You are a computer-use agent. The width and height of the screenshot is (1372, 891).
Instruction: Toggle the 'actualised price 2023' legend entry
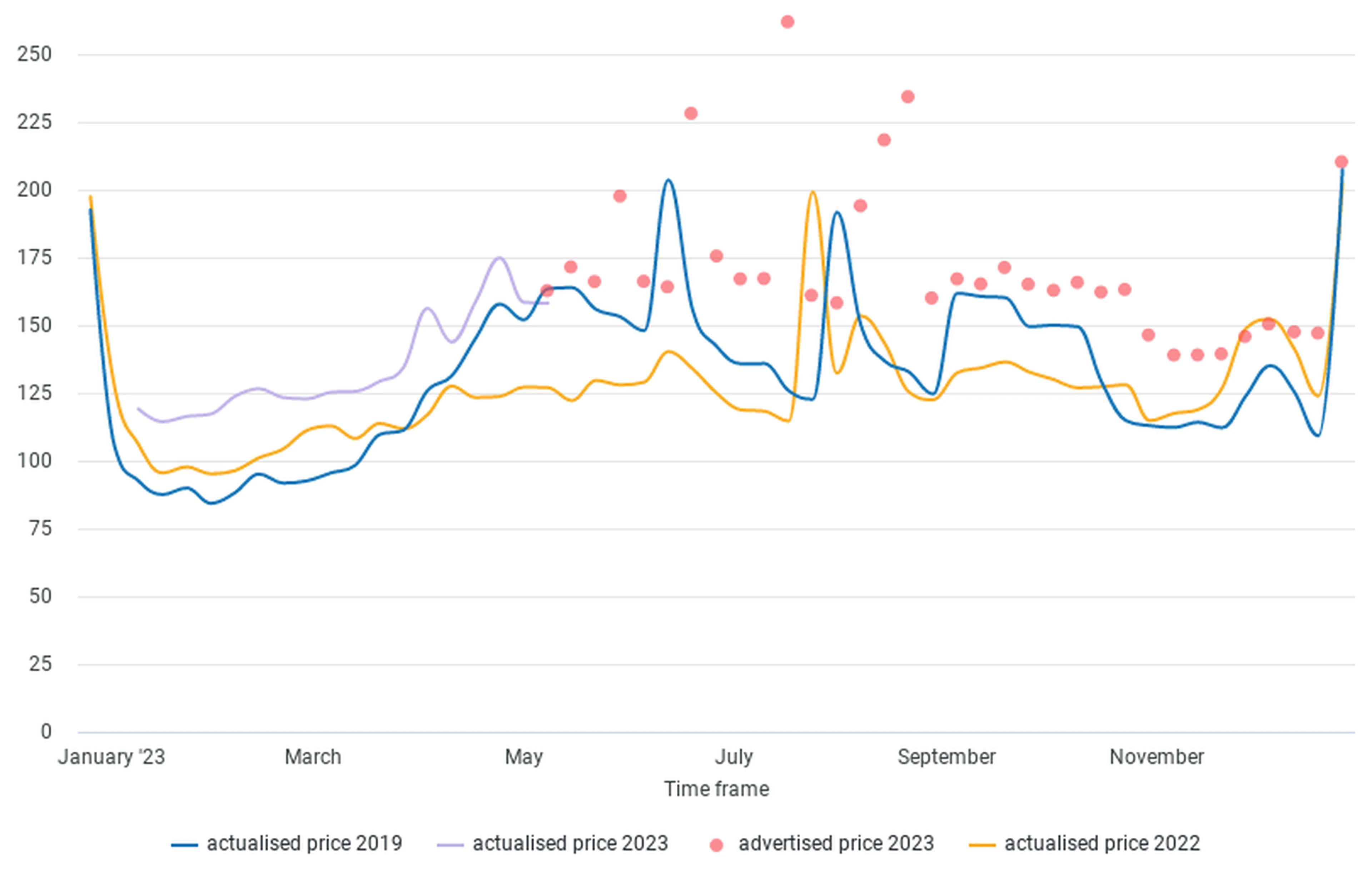tap(552, 844)
